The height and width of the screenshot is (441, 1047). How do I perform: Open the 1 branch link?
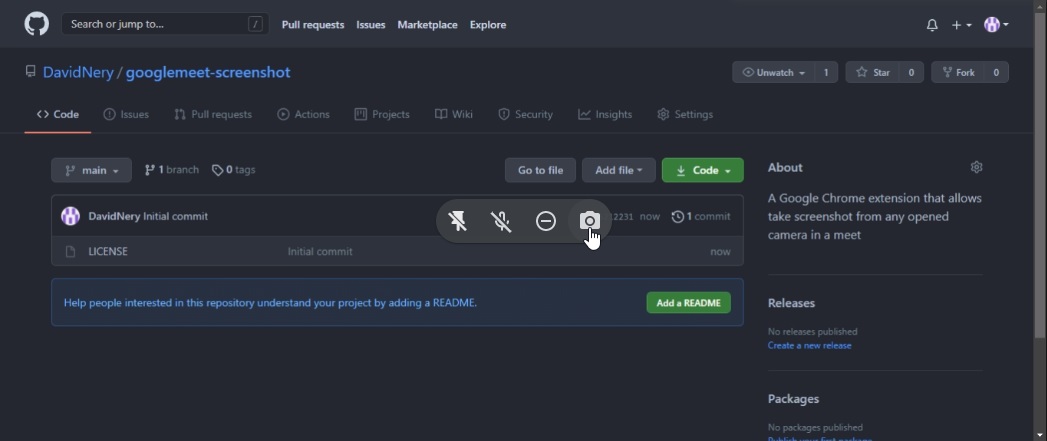(172, 170)
